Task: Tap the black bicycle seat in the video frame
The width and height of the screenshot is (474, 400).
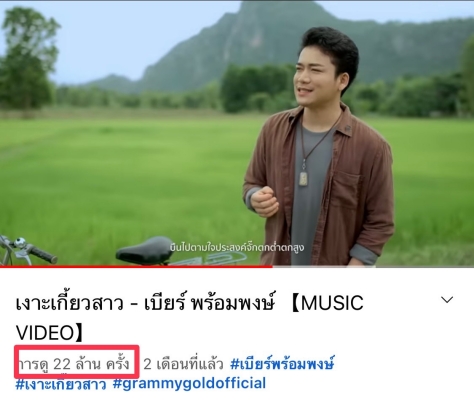Action: [x=145, y=251]
